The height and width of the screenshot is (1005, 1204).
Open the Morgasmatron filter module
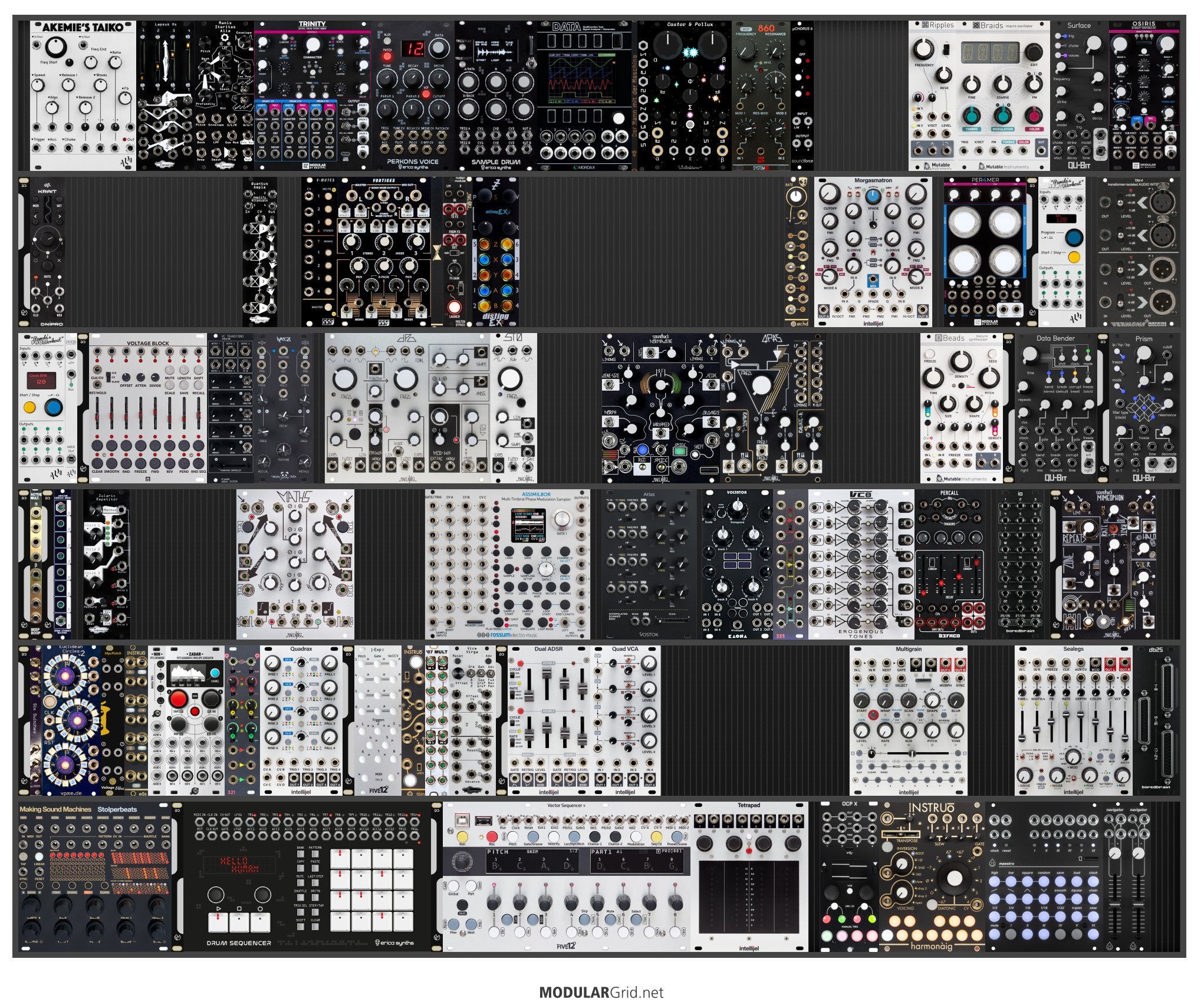(873, 252)
